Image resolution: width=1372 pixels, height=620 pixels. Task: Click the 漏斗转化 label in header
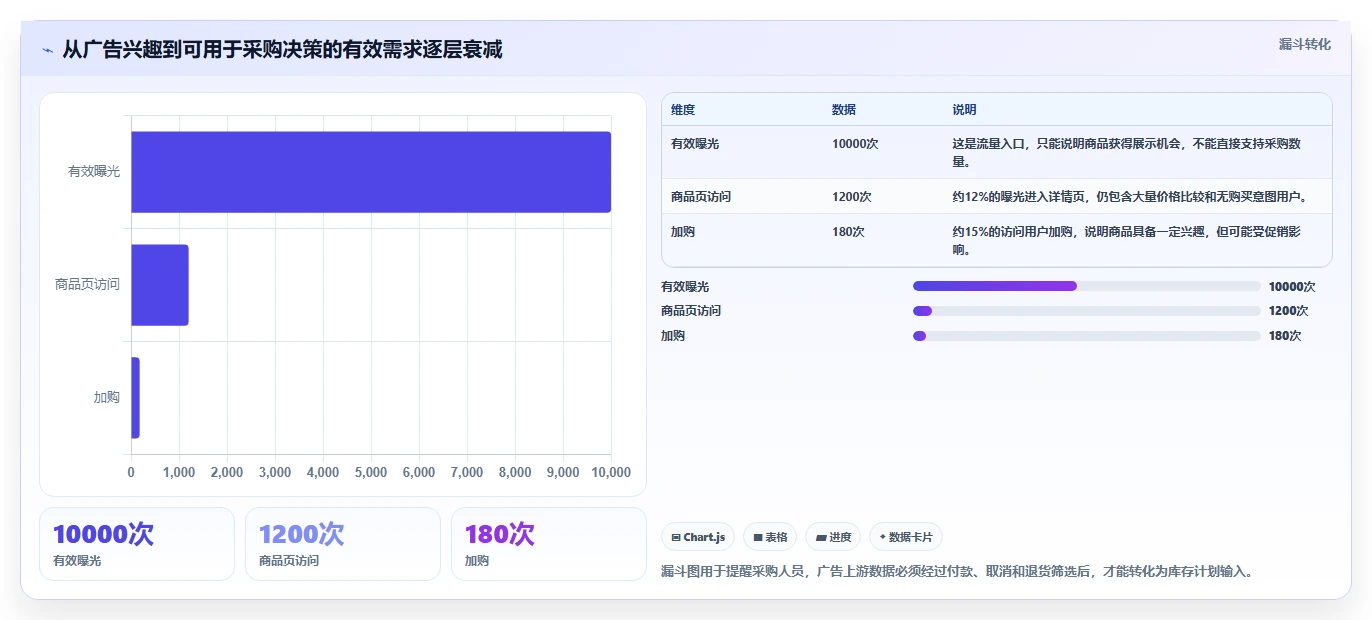(1305, 44)
